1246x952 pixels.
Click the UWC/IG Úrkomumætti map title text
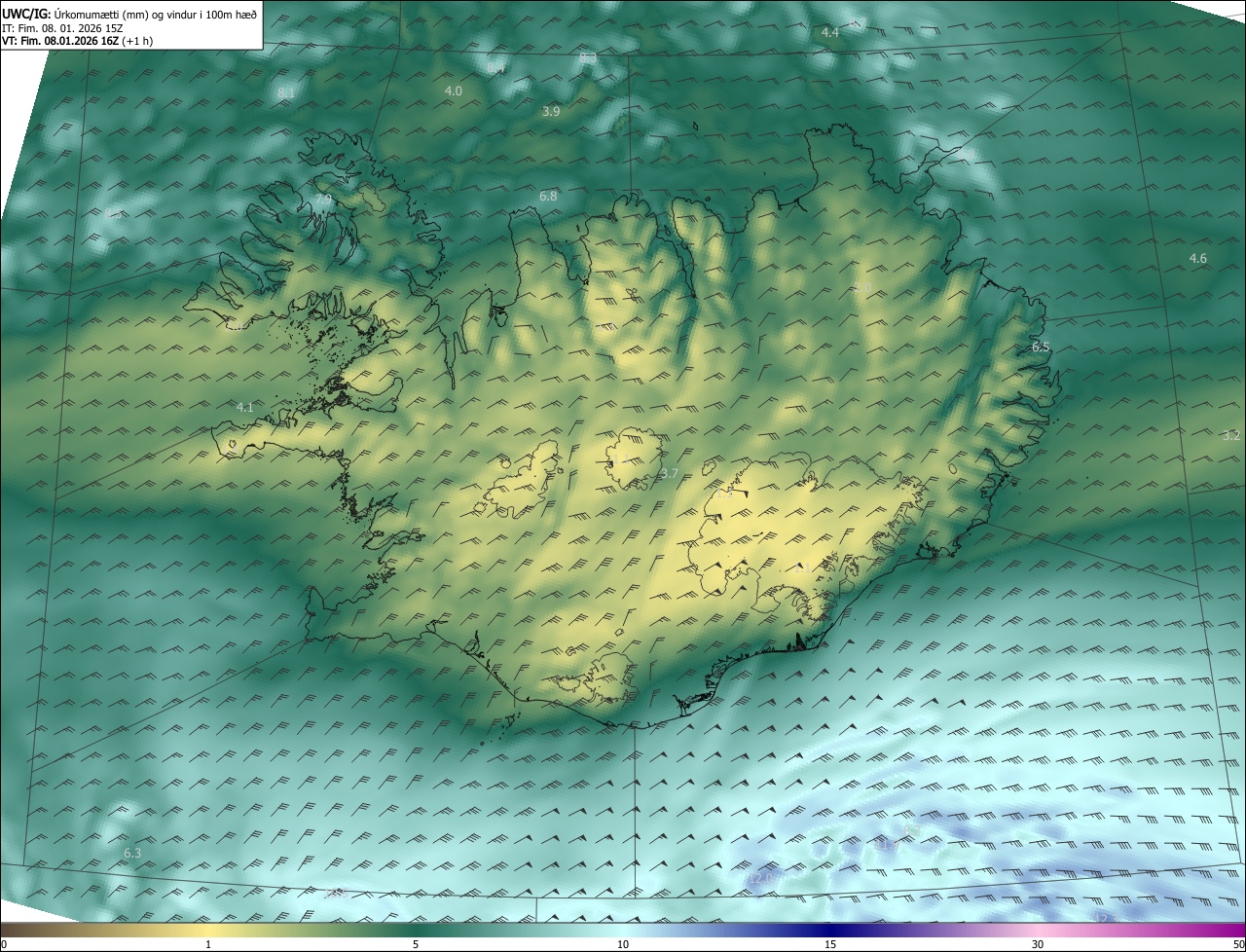coord(129,13)
